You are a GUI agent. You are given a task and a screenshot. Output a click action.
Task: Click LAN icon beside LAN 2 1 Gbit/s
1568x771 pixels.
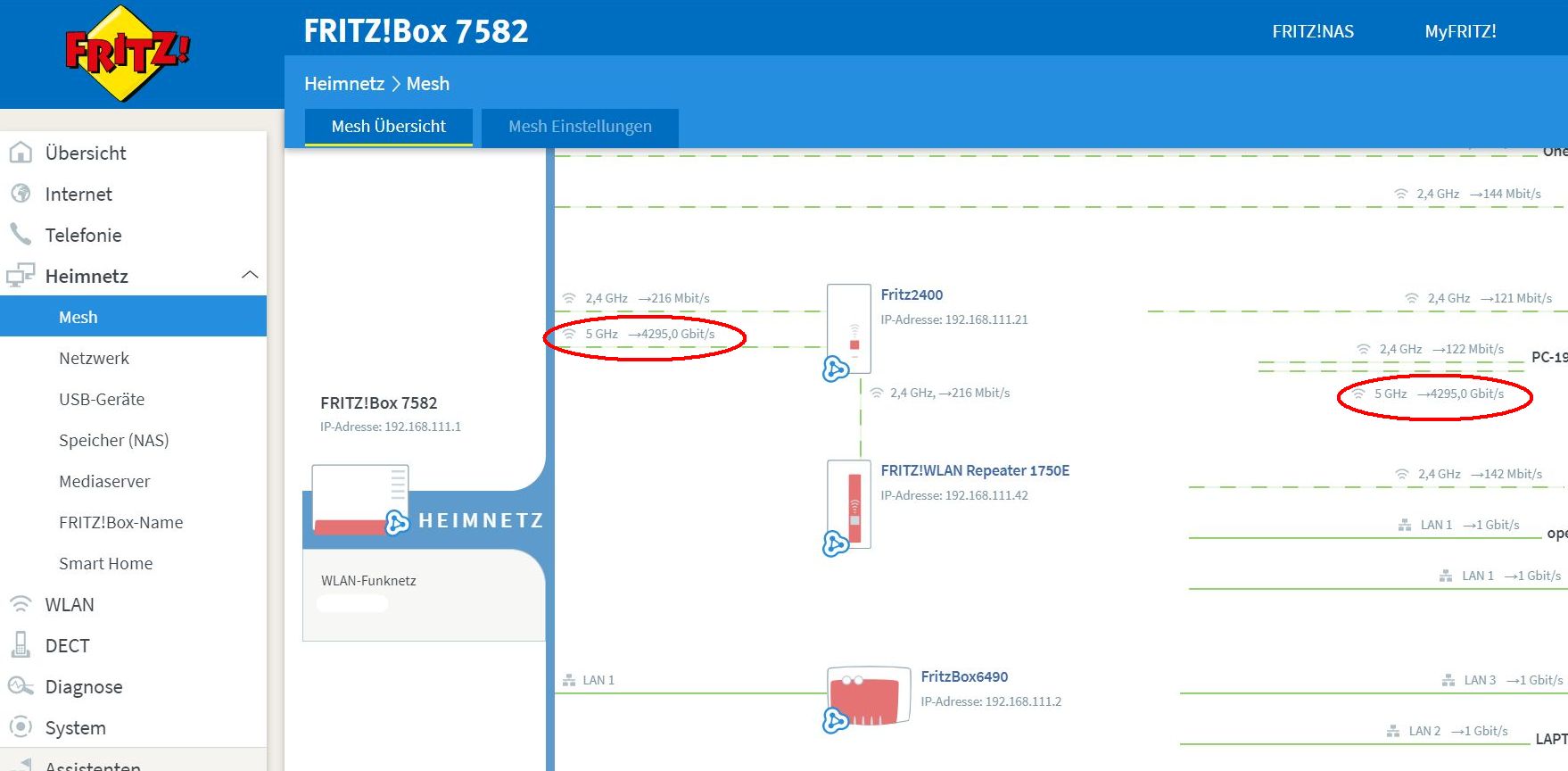pos(1393,731)
